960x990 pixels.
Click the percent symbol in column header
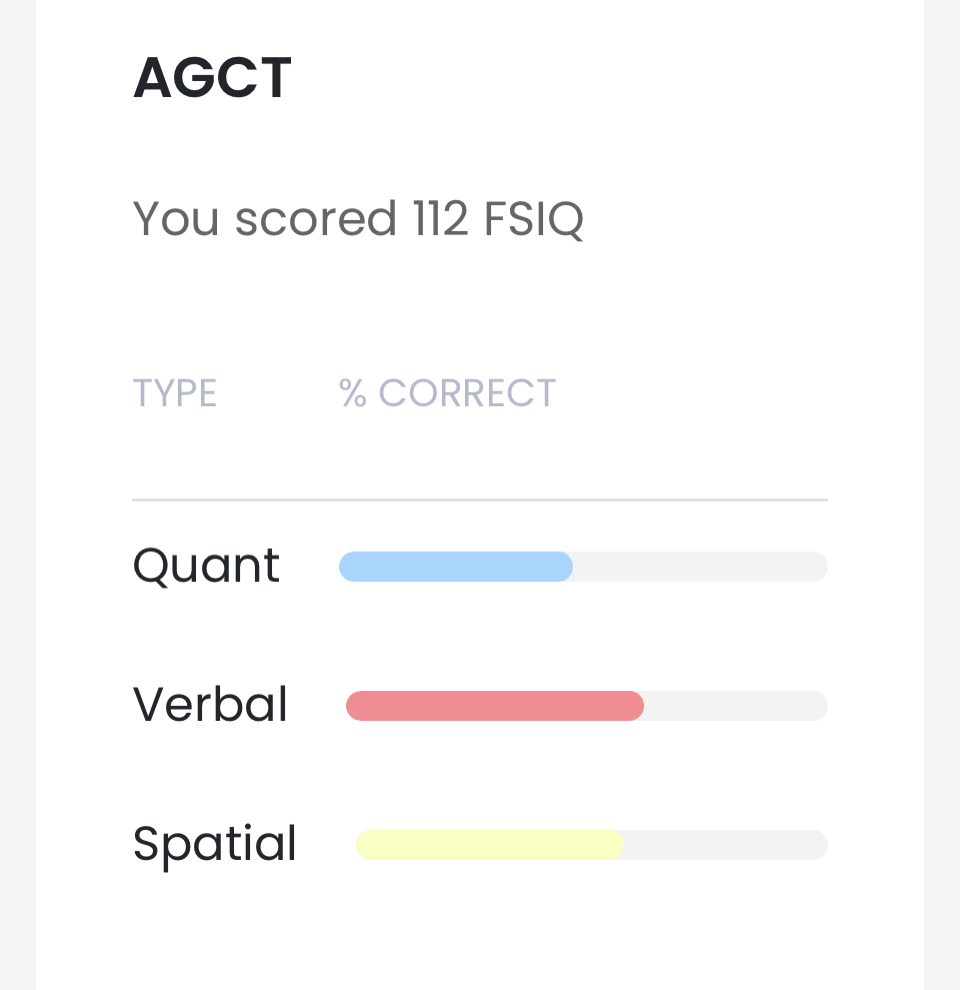(x=353, y=393)
